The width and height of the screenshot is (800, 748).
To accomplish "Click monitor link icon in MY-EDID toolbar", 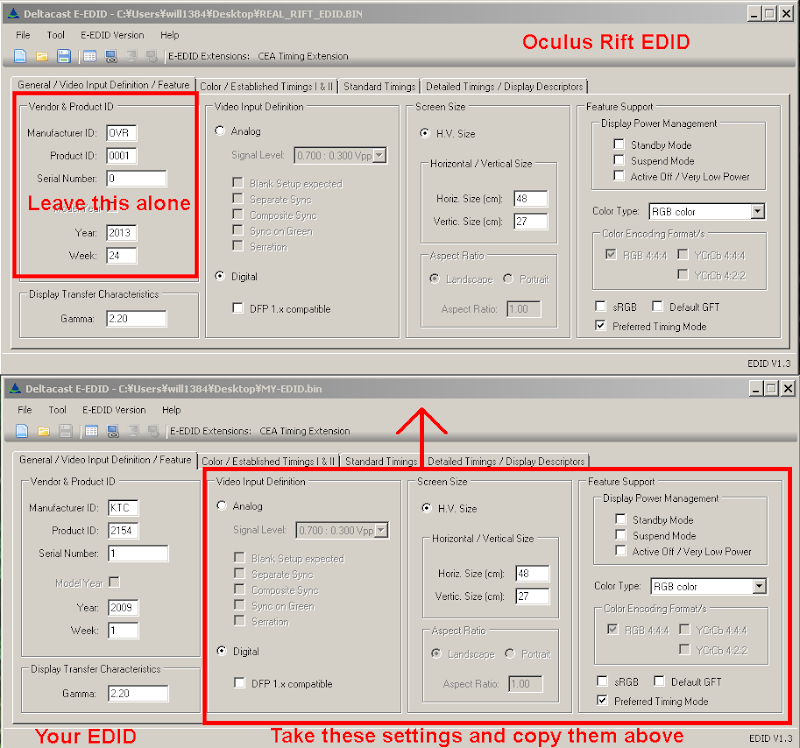I will pyautogui.click(x=113, y=431).
